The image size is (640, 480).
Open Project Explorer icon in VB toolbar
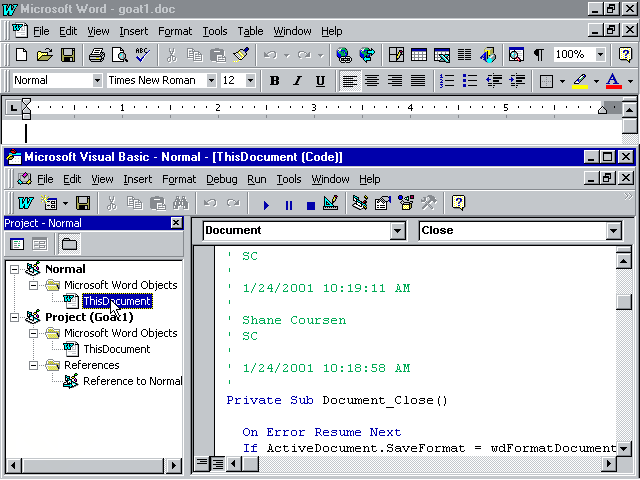pos(360,203)
